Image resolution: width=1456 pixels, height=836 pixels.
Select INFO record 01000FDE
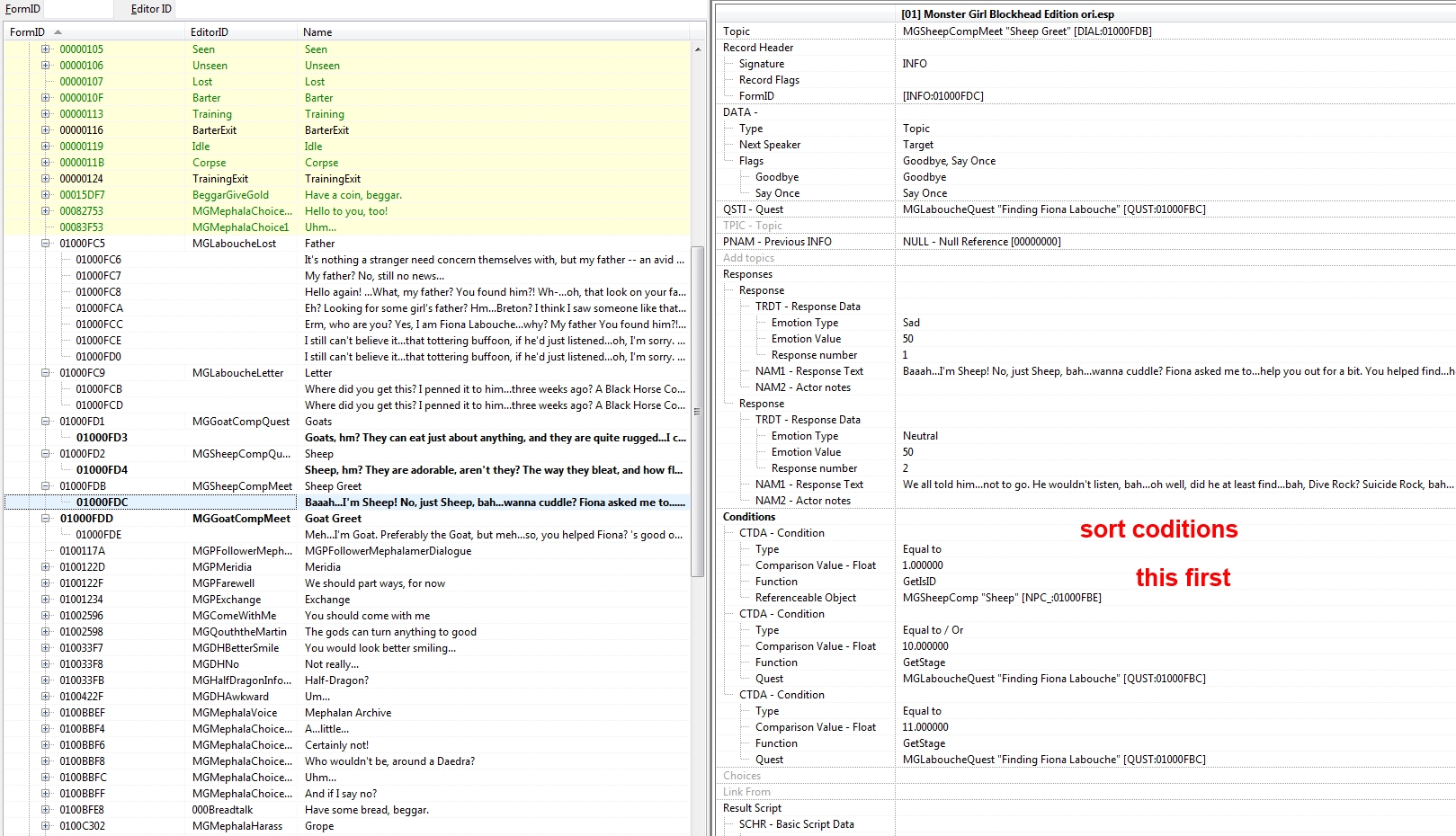tap(347, 535)
